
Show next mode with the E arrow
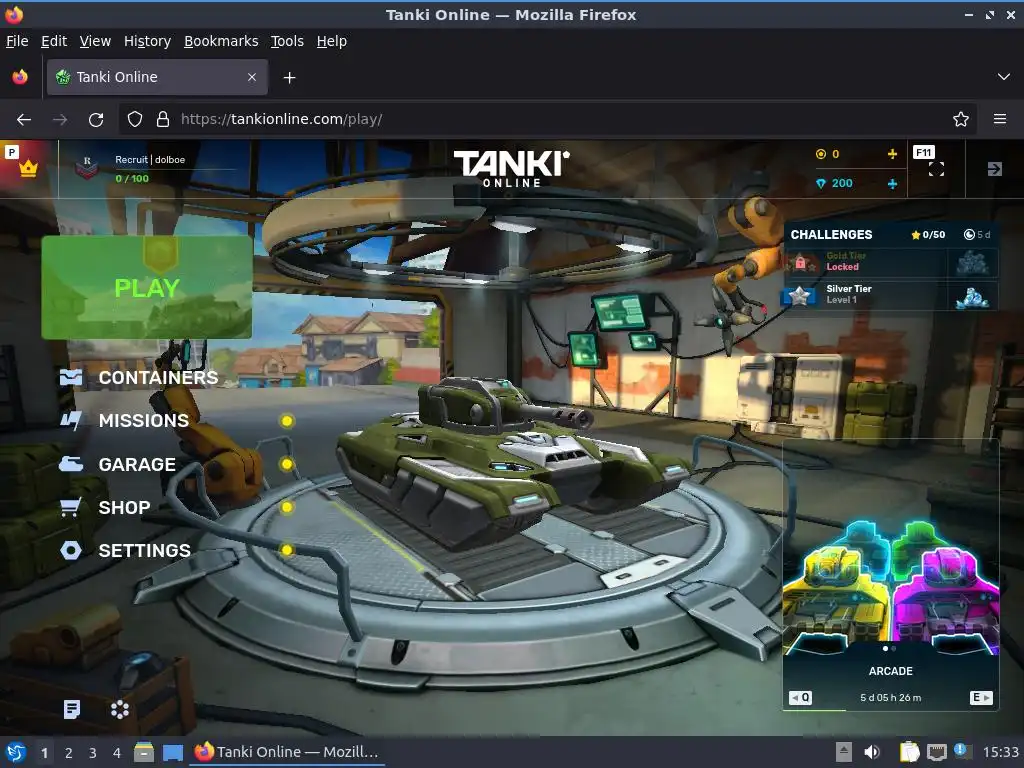(x=982, y=697)
